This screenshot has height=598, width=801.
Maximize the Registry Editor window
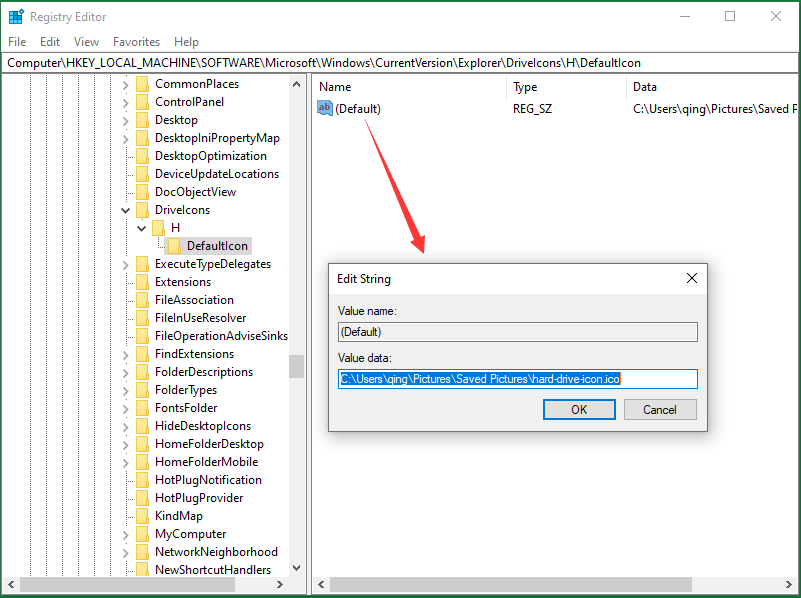(x=730, y=16)
